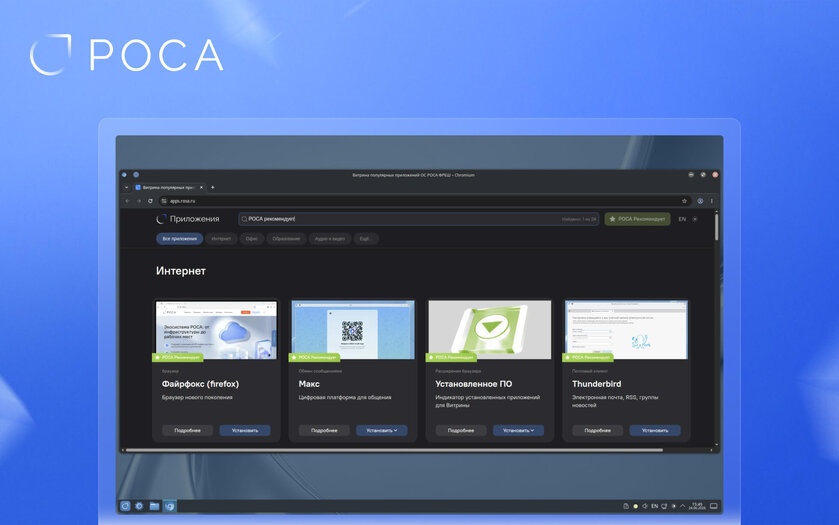Click the show desktop icon in tray
The width and height of the screenshot is (839, 525).
[x=713, y=506]
